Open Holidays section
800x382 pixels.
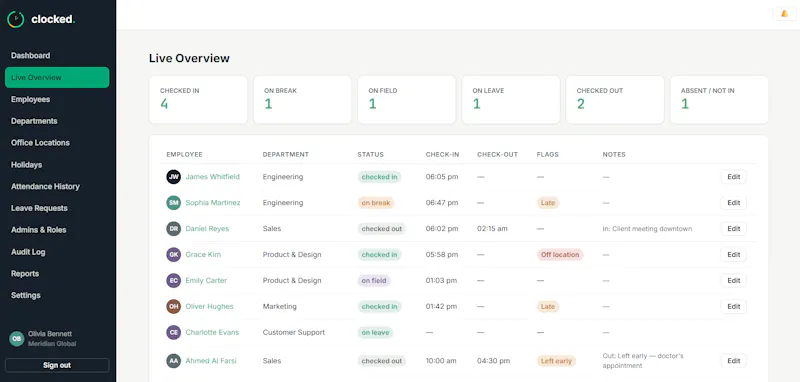coord(57,165)
